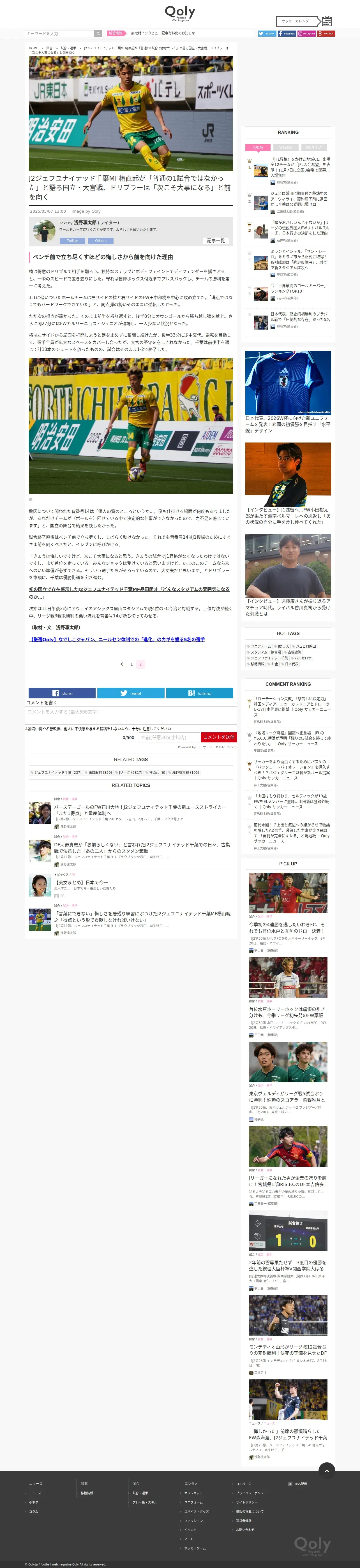Viewport: 360px width, 1568px height.
Task: Open footer link プライバシーポリシー
Action: tap(251, 1493)
